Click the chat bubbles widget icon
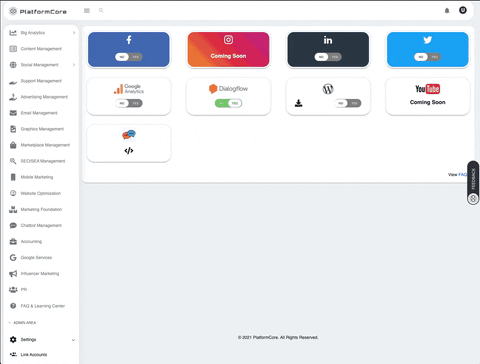This screenshot has height=364, width=480. click(x=129, y=134)
